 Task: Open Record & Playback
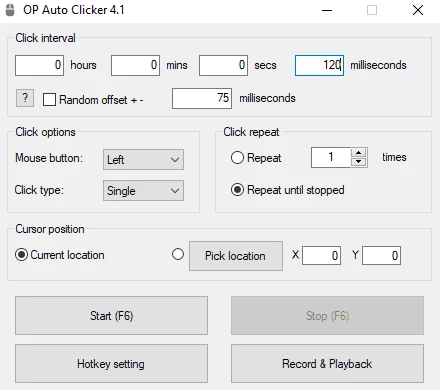click(327, 364)
